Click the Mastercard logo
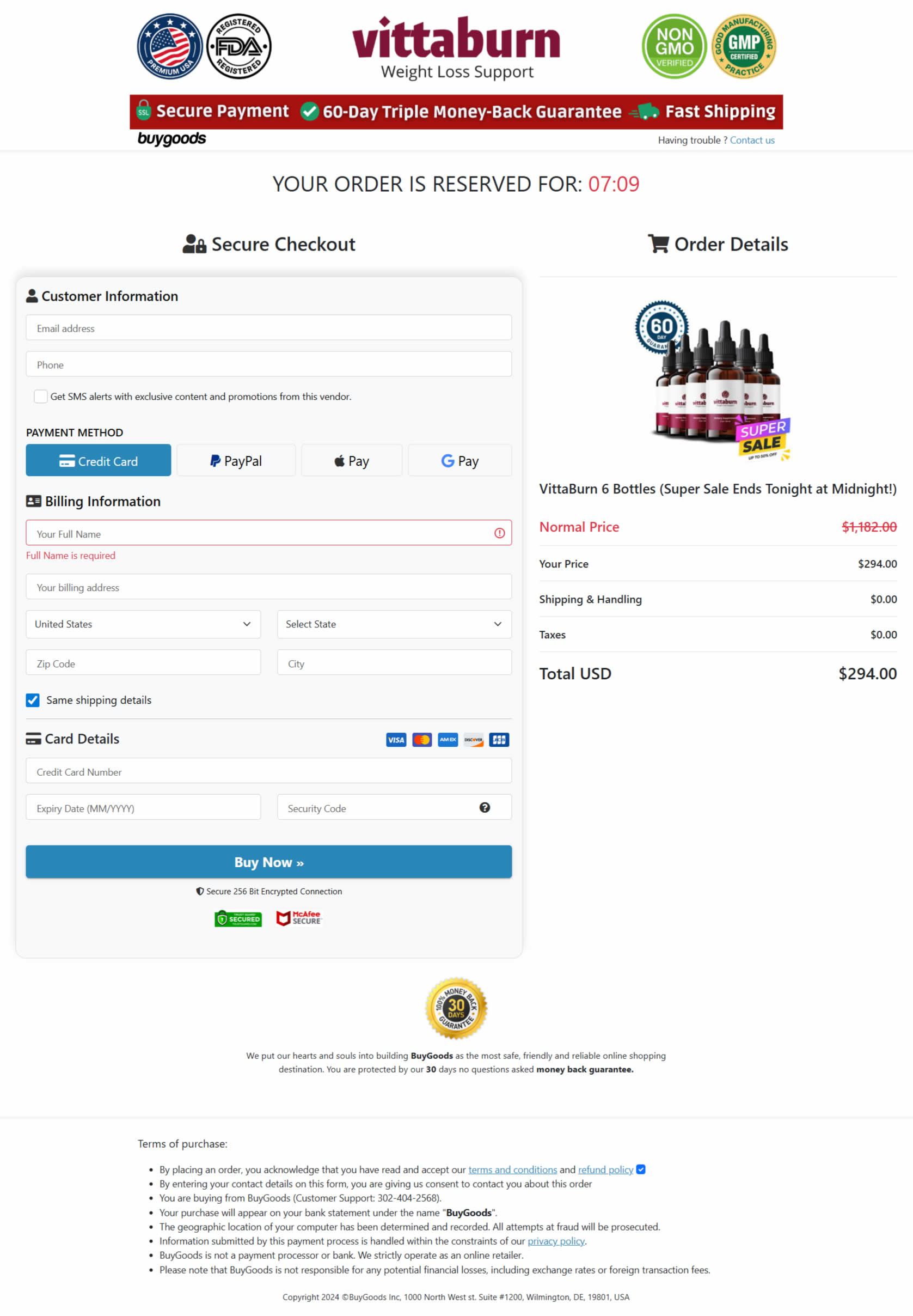The width and height of the screenshot is (913, 1316). click(422, 740)
